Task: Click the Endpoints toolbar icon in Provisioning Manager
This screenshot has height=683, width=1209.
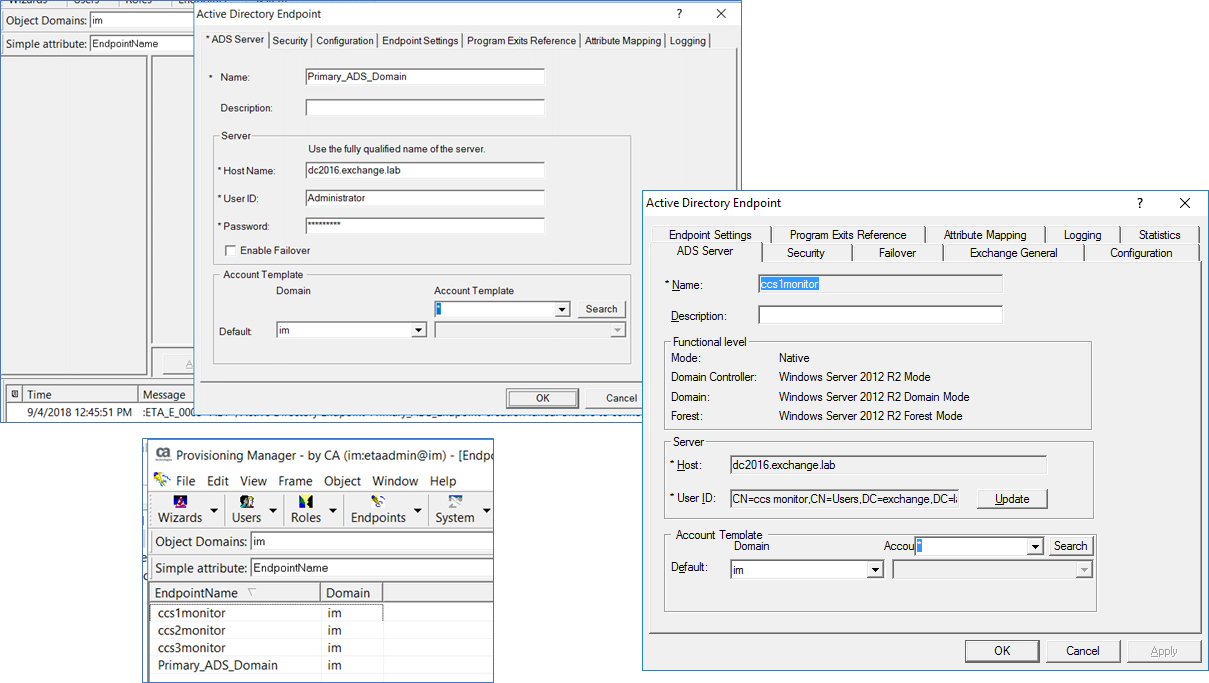Action: point(378,501)
